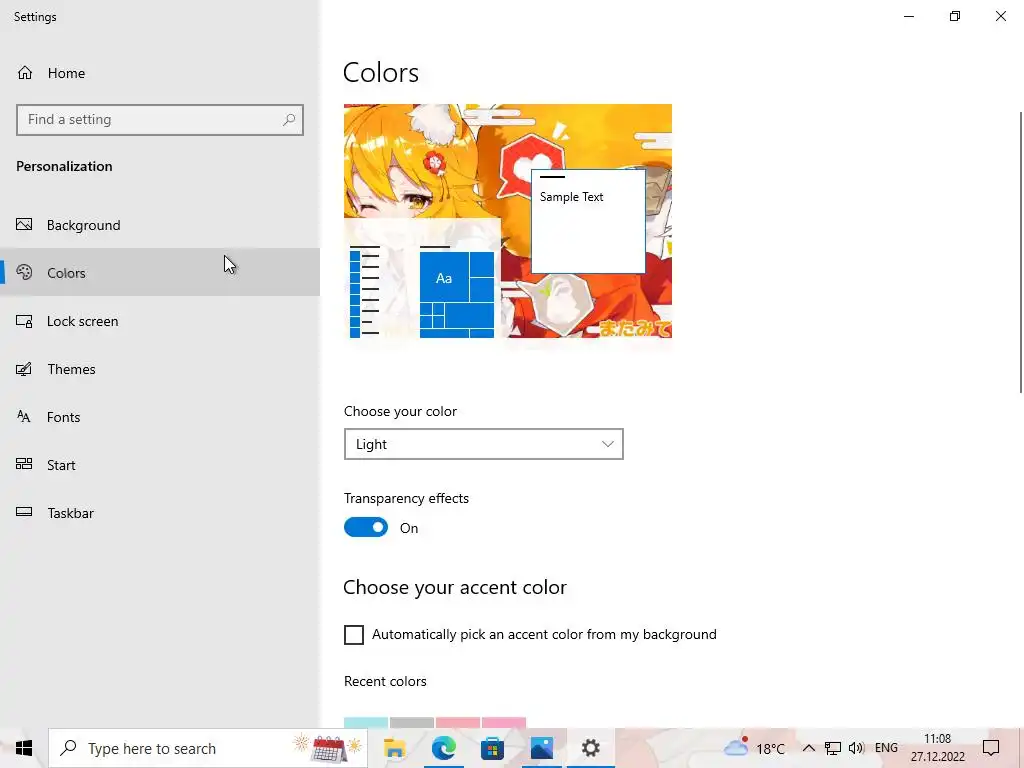1024x768 pixels.
Task: Show hidden system tray icons
Action: click(808, 748)
